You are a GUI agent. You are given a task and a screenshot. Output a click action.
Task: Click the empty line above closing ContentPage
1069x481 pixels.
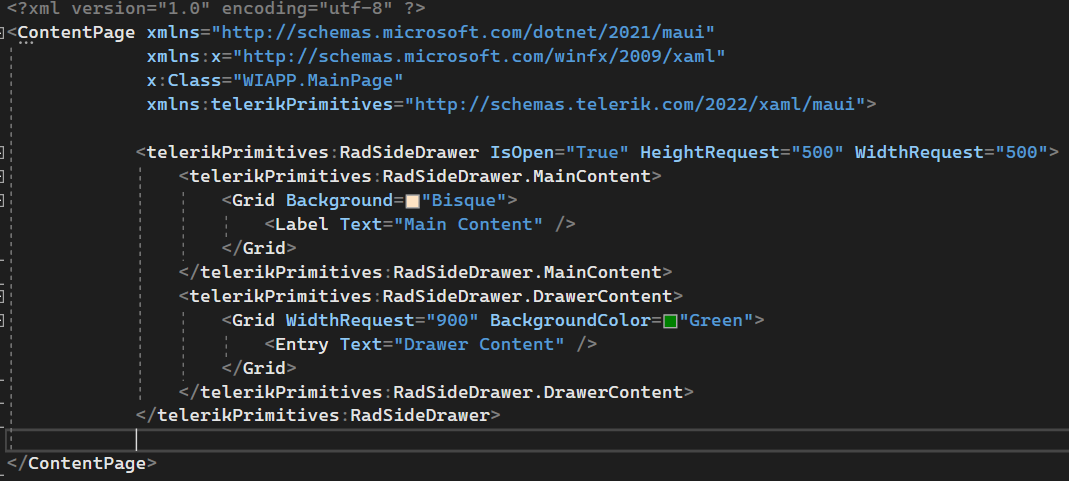[x=400, y=439]
